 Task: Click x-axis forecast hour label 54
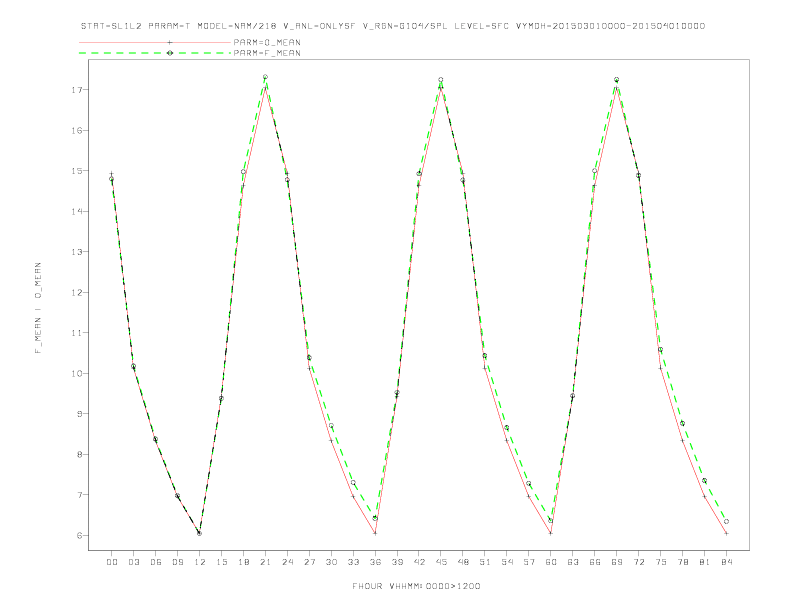[507, 562]
